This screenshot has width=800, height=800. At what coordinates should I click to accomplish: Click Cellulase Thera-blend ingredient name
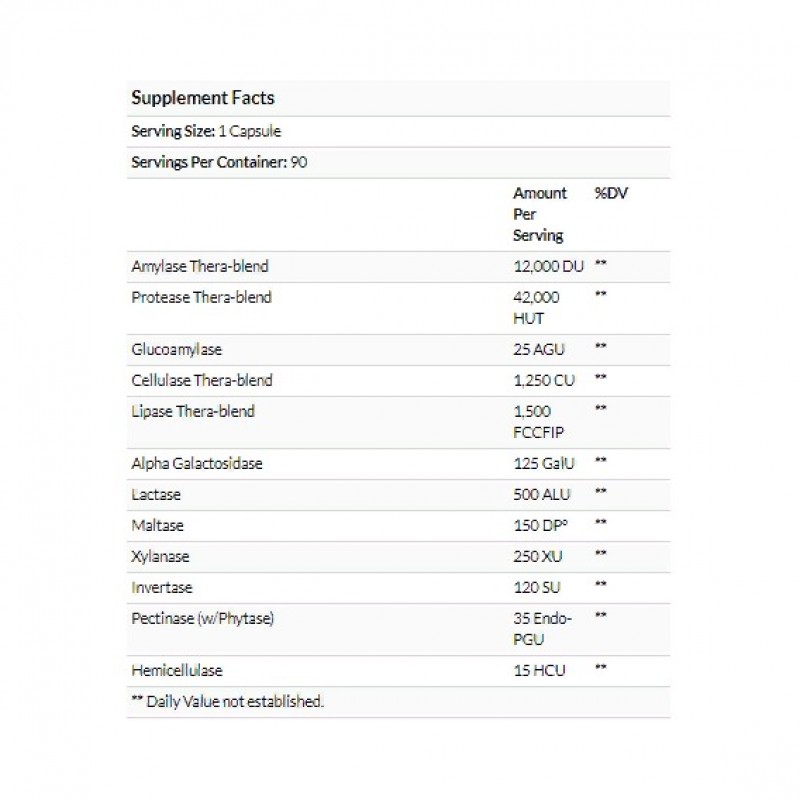pos(202,380)
